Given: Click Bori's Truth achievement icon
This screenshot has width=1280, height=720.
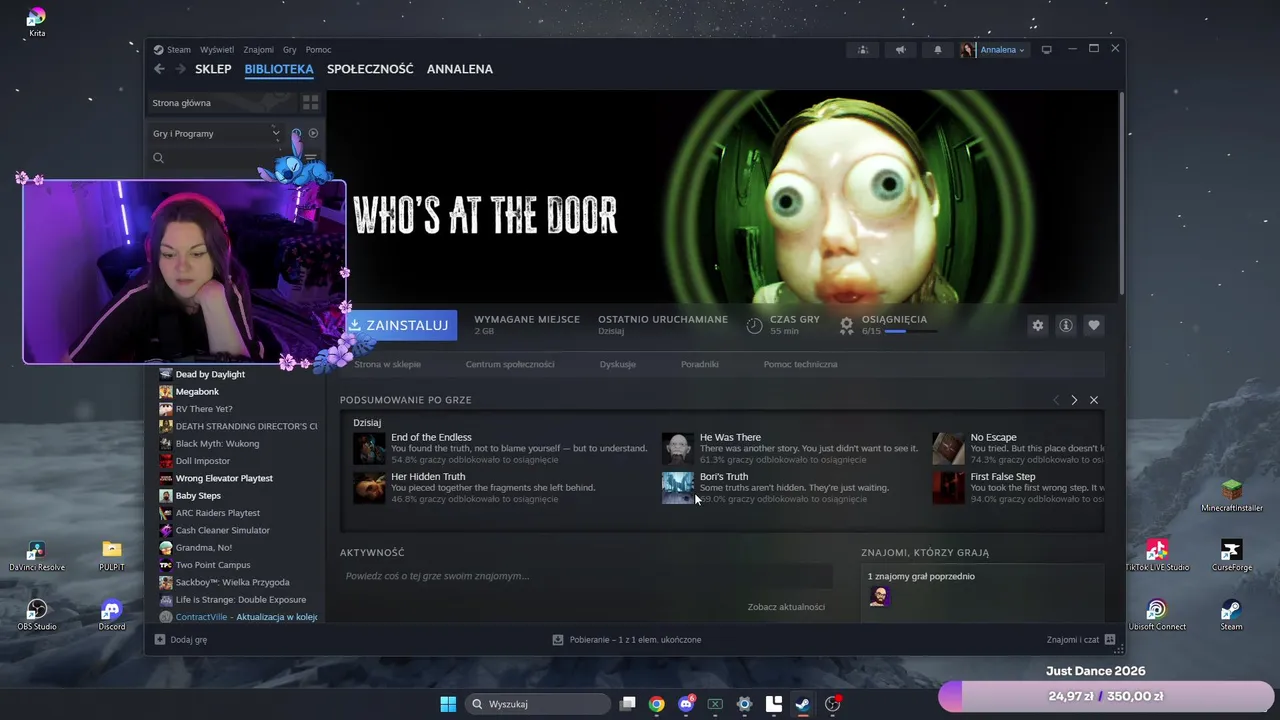Looking at the screenshot, I should click(678, 488).
